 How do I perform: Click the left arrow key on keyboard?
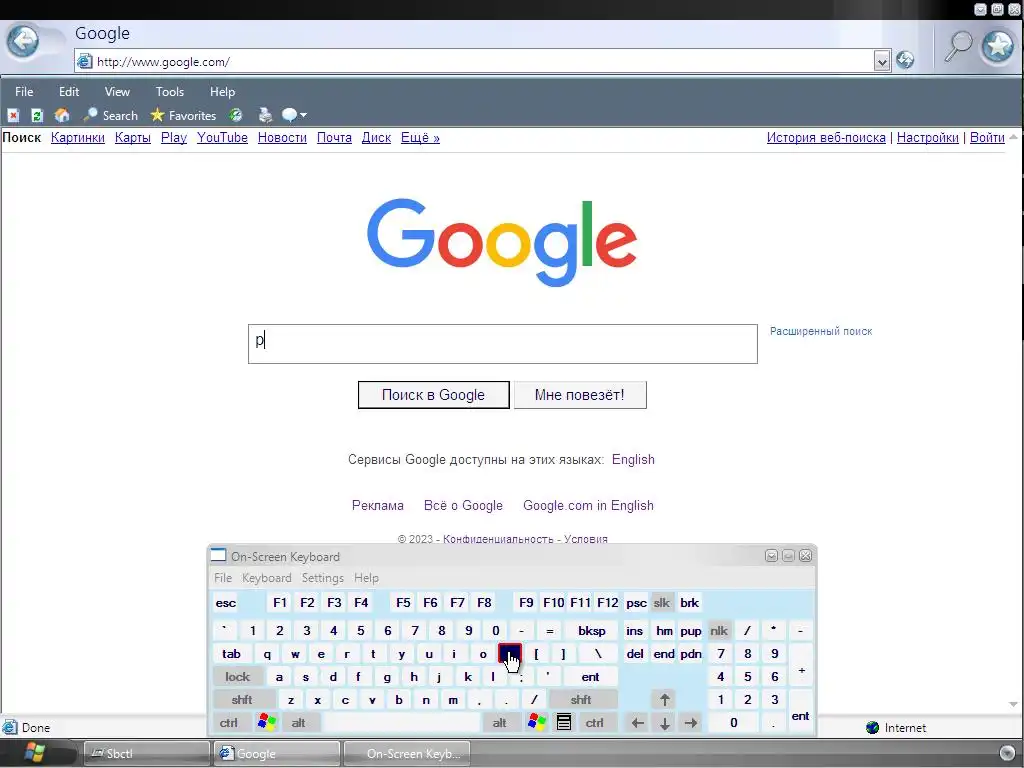pyautogui.click(x=638, y=723)
